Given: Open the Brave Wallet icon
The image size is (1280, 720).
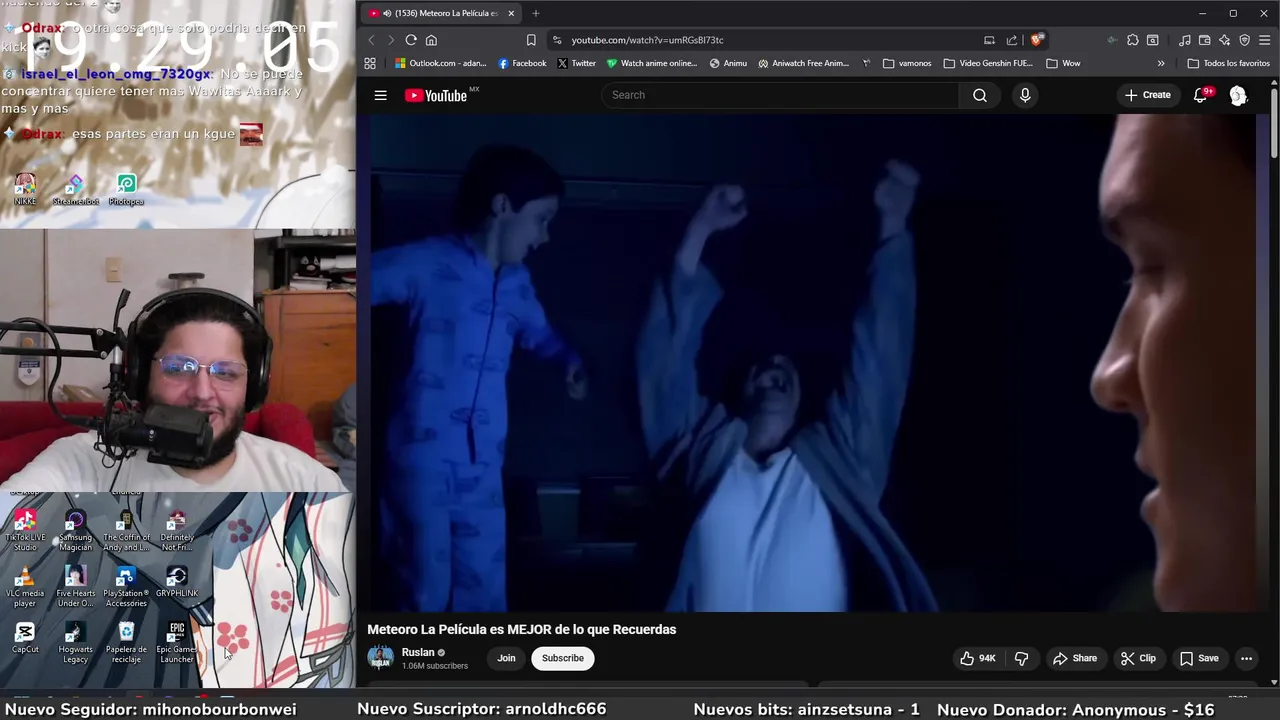Looking at the screenshot, I should [1205, 40].
